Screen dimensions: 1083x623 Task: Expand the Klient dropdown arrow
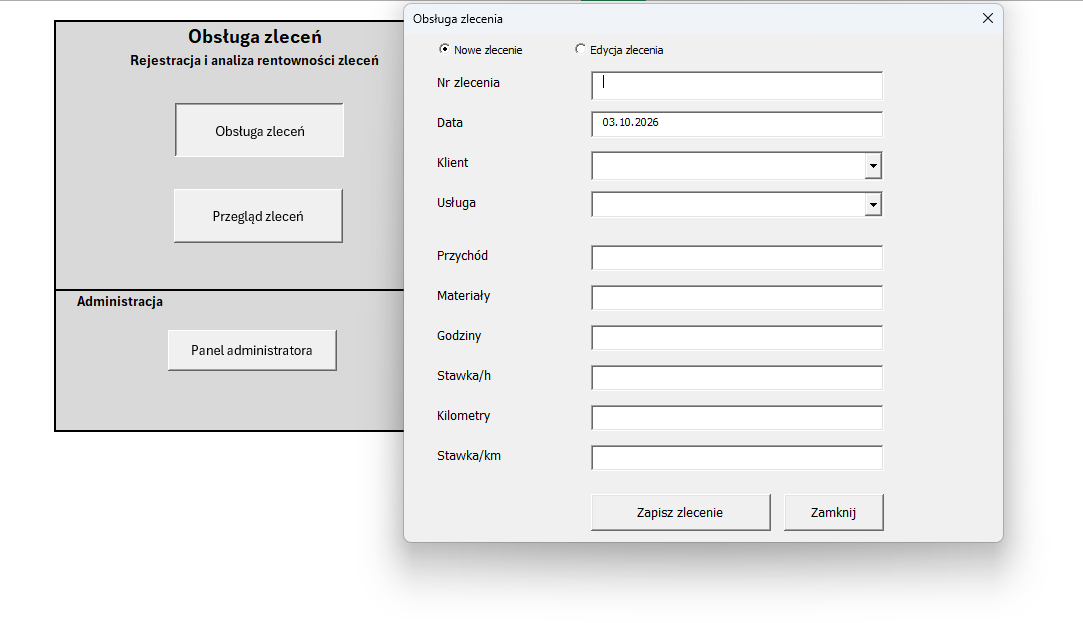tap(873, 166)
